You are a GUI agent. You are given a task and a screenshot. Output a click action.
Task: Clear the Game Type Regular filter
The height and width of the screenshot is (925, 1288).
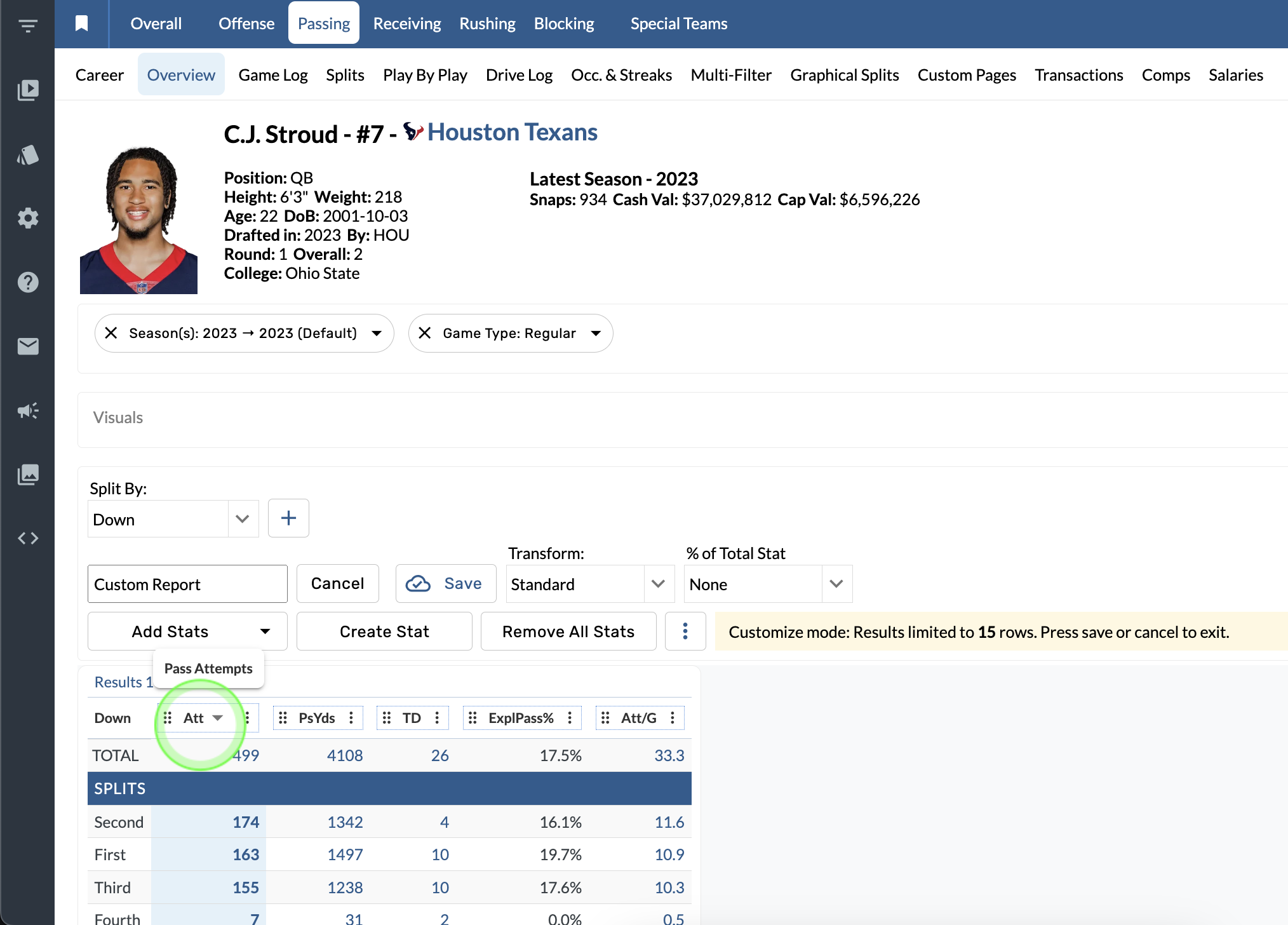425,333
